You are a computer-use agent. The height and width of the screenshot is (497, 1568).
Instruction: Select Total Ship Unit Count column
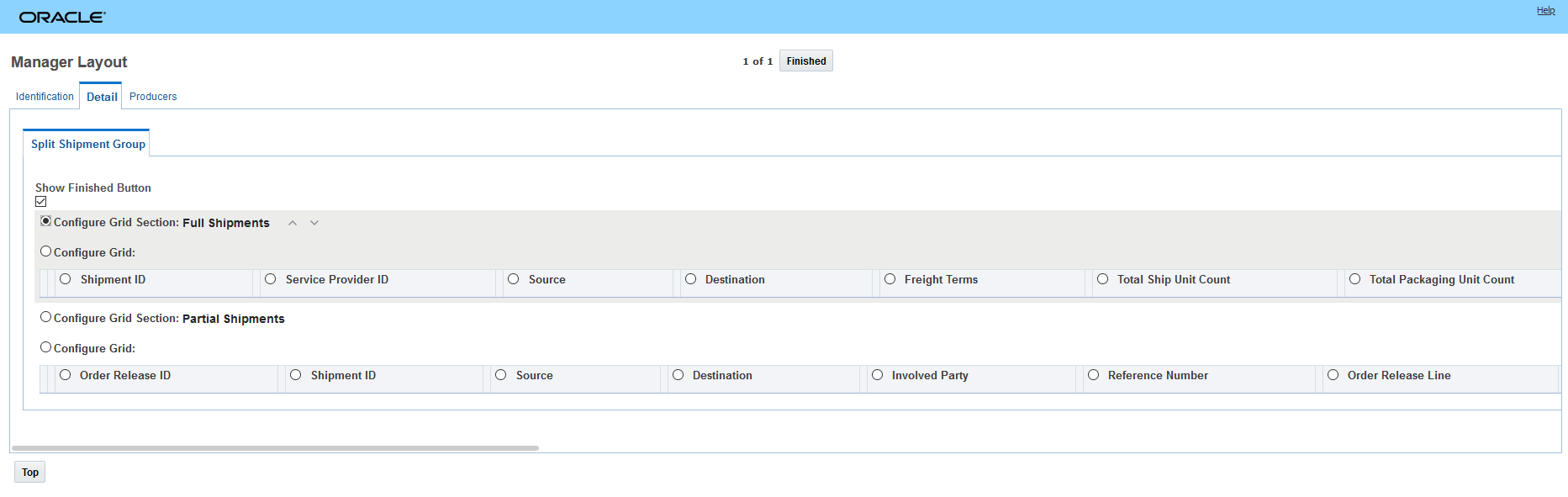(1102, 279)
